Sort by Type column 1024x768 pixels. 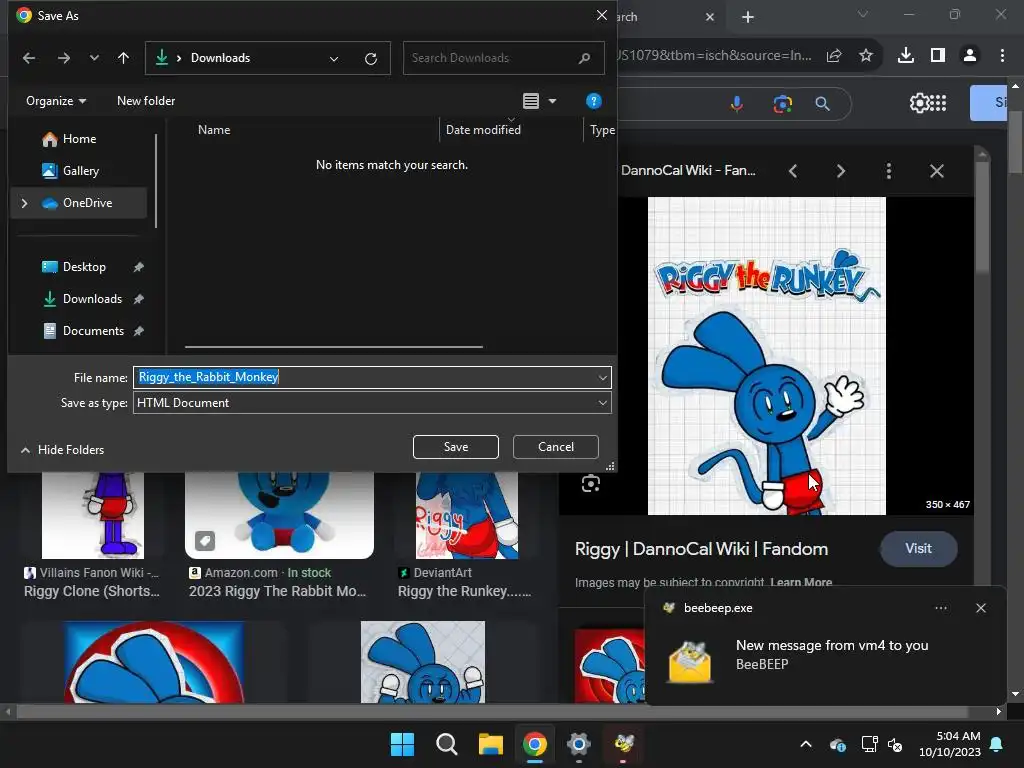602,129
